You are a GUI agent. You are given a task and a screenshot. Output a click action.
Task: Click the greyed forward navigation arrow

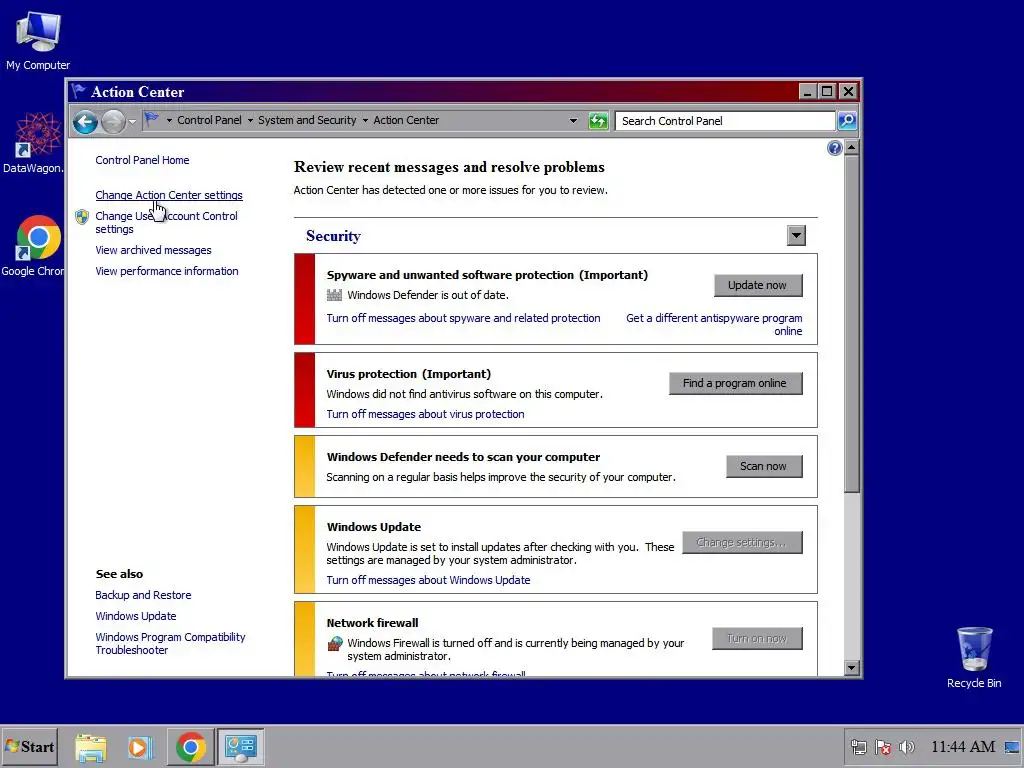(113, 121)
